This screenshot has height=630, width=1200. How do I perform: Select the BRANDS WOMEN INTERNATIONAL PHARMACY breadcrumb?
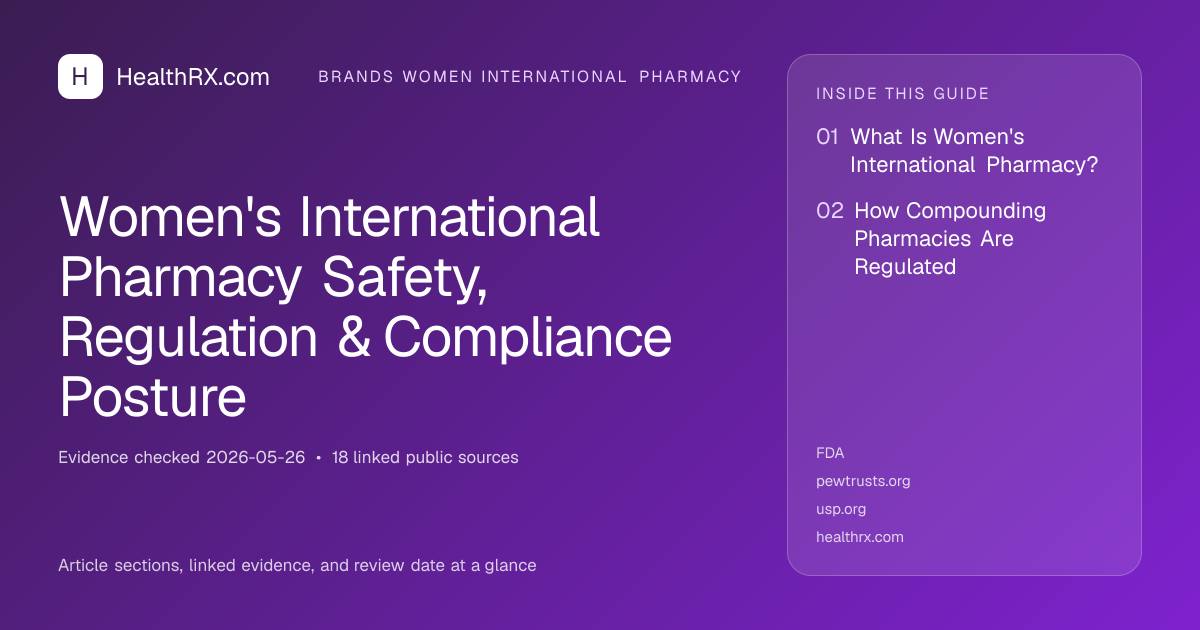530,77
